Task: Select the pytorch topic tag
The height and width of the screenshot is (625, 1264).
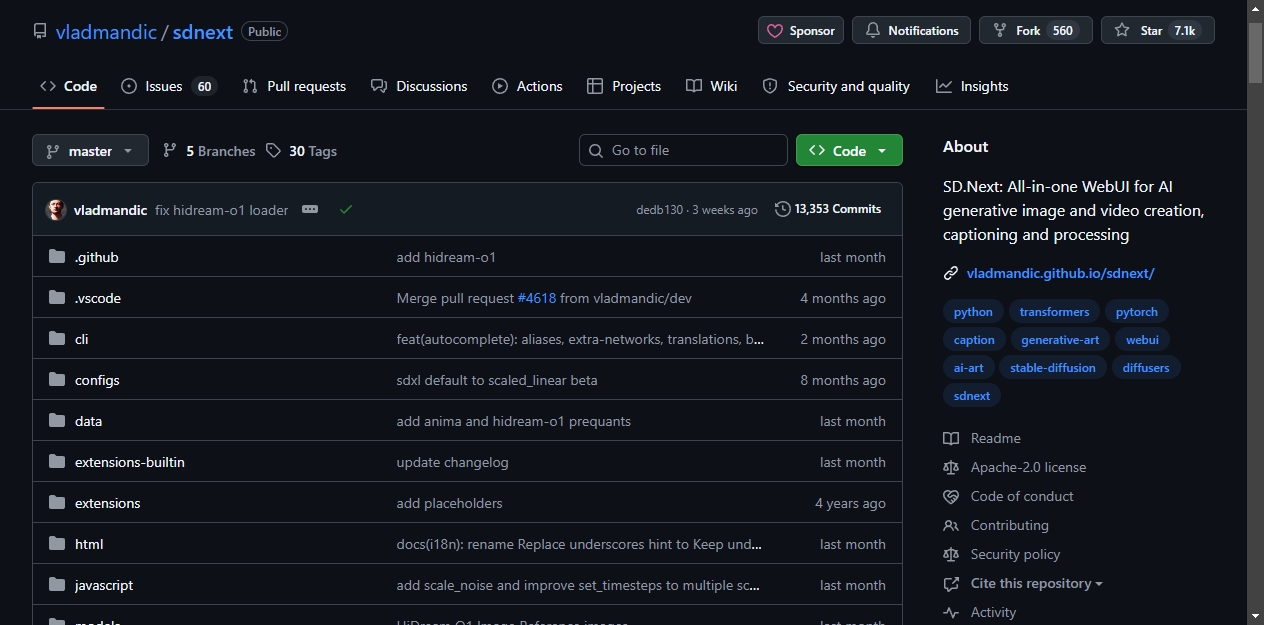Action: tap(1137, 312)
